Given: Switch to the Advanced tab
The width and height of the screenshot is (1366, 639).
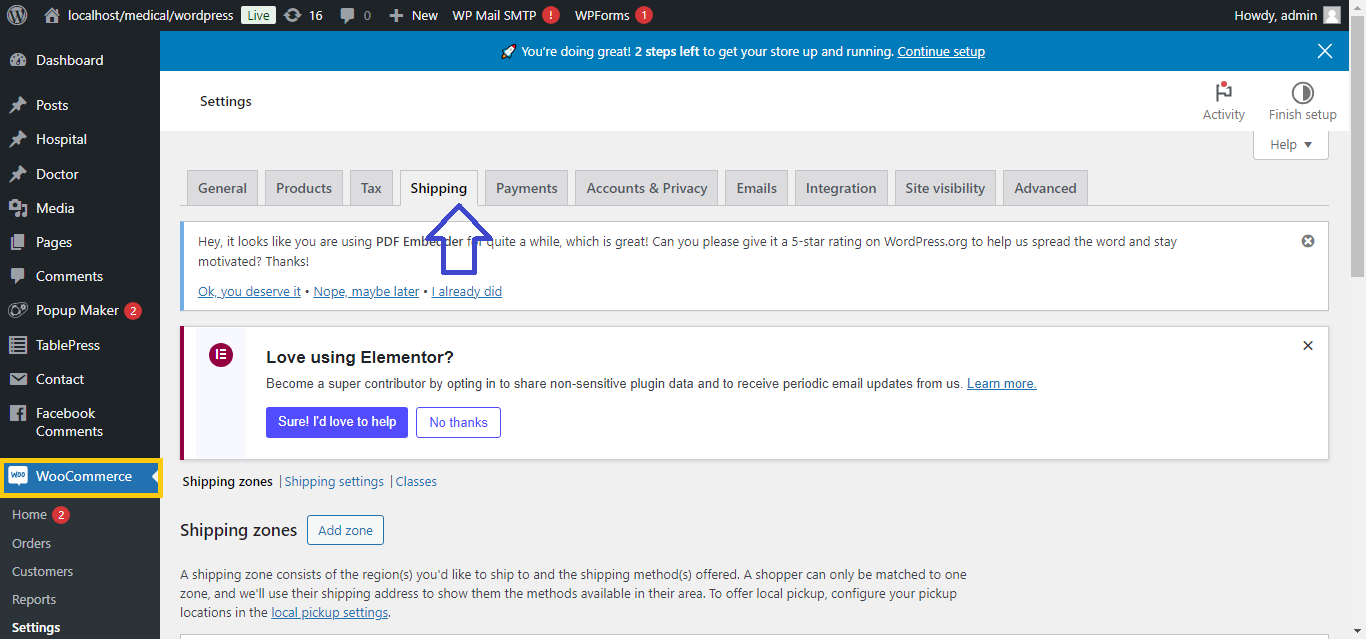Looking at the screenshot, I should 1045,188.
